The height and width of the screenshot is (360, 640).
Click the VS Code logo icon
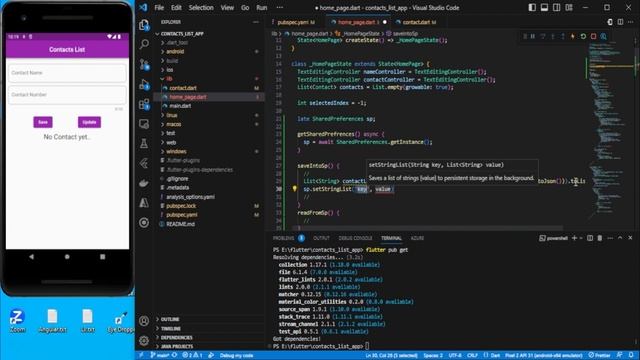pyautogui.click(x=143, y=7)
